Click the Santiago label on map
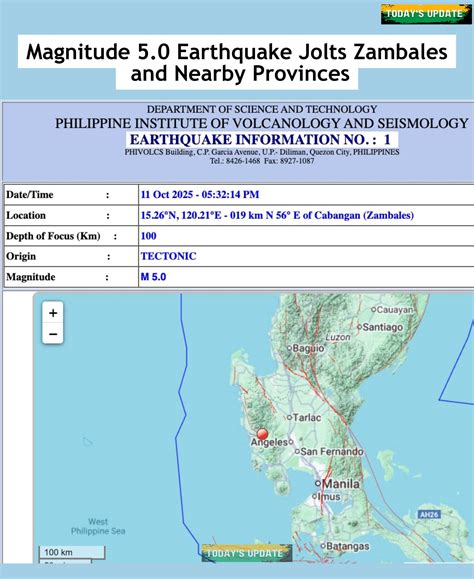Screen dimensions: 474x579 383,327
